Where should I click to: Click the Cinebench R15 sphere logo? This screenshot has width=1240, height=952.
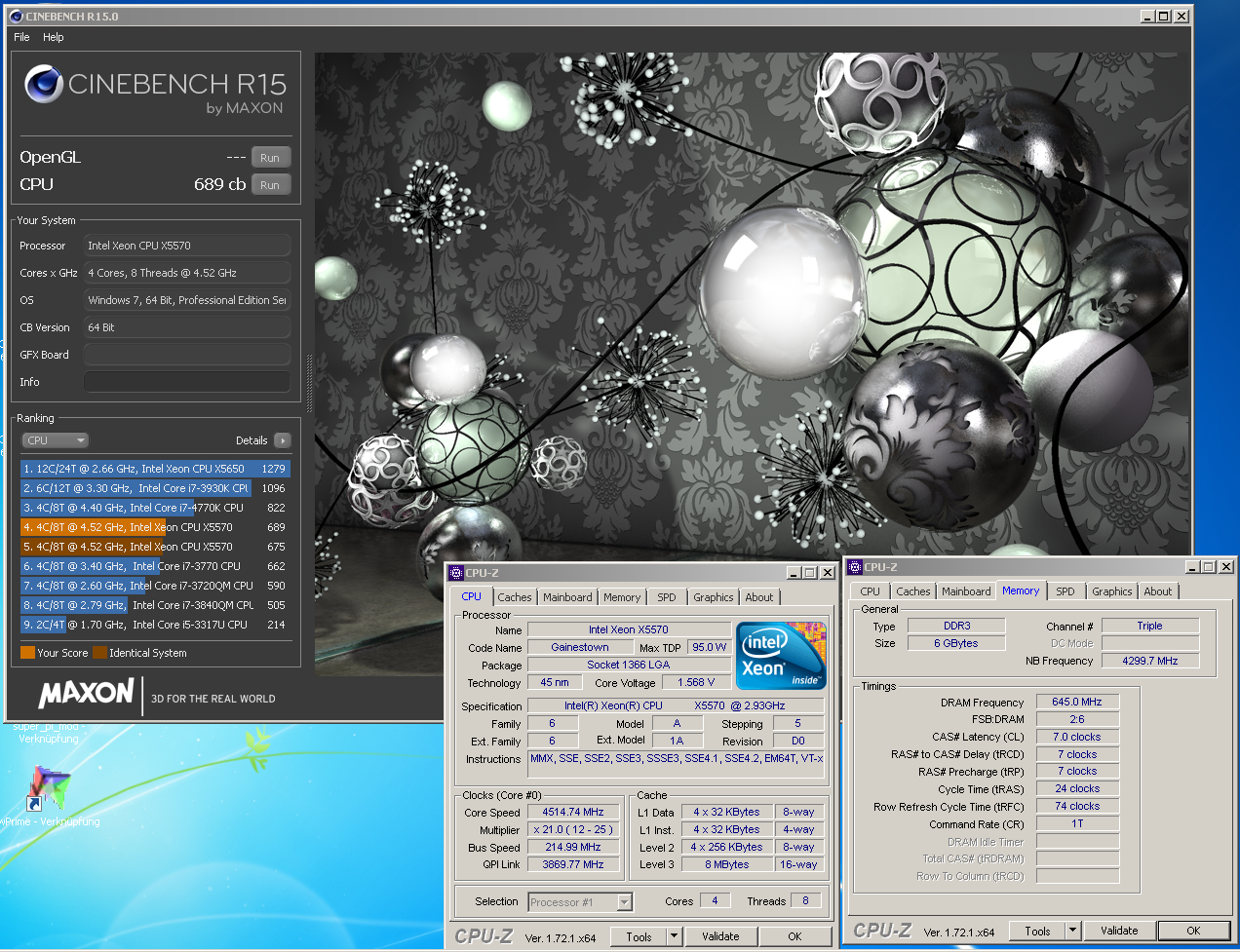pyautogui.click(x=44, y=84)
